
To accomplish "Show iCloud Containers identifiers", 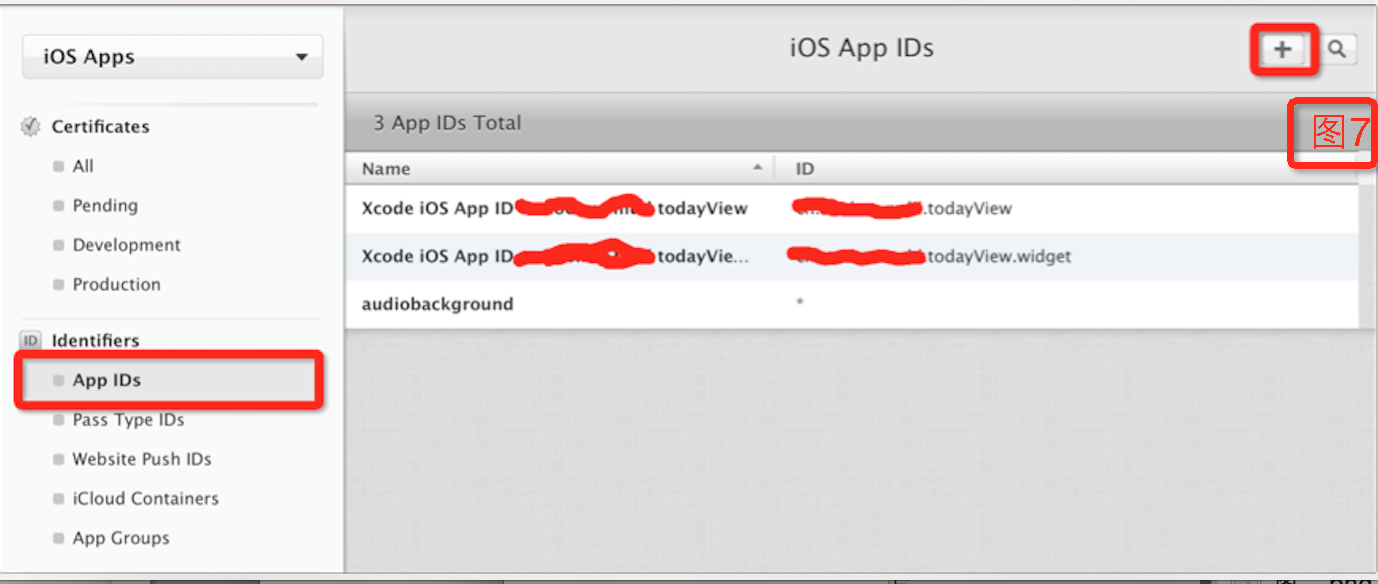I will tap(145, 498).
